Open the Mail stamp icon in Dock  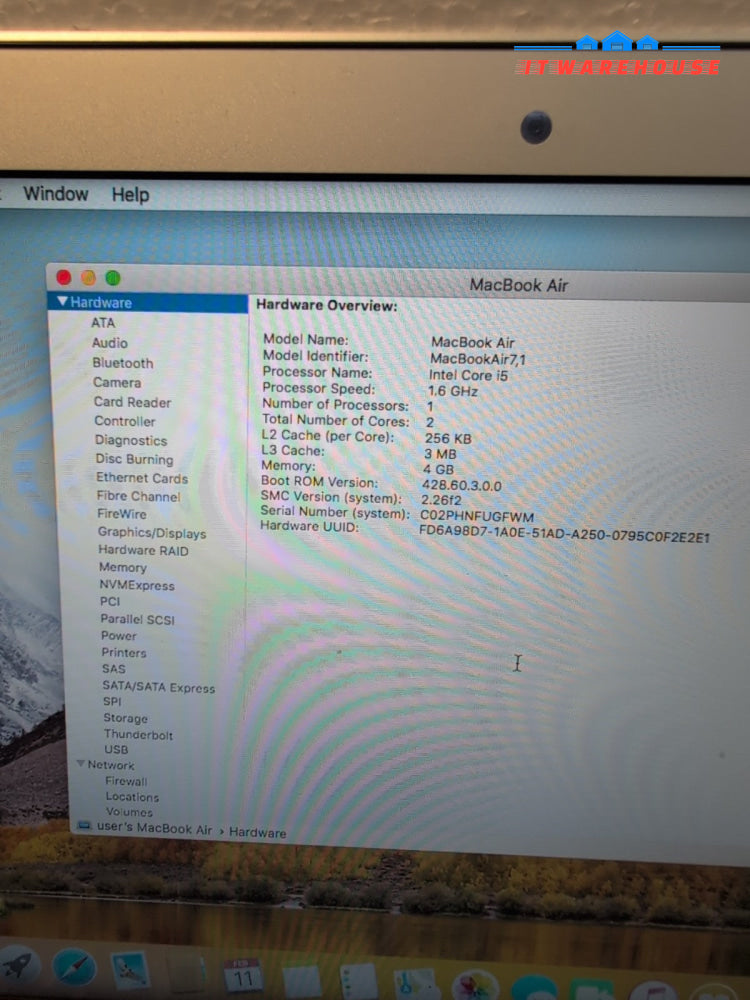(130, 970)
